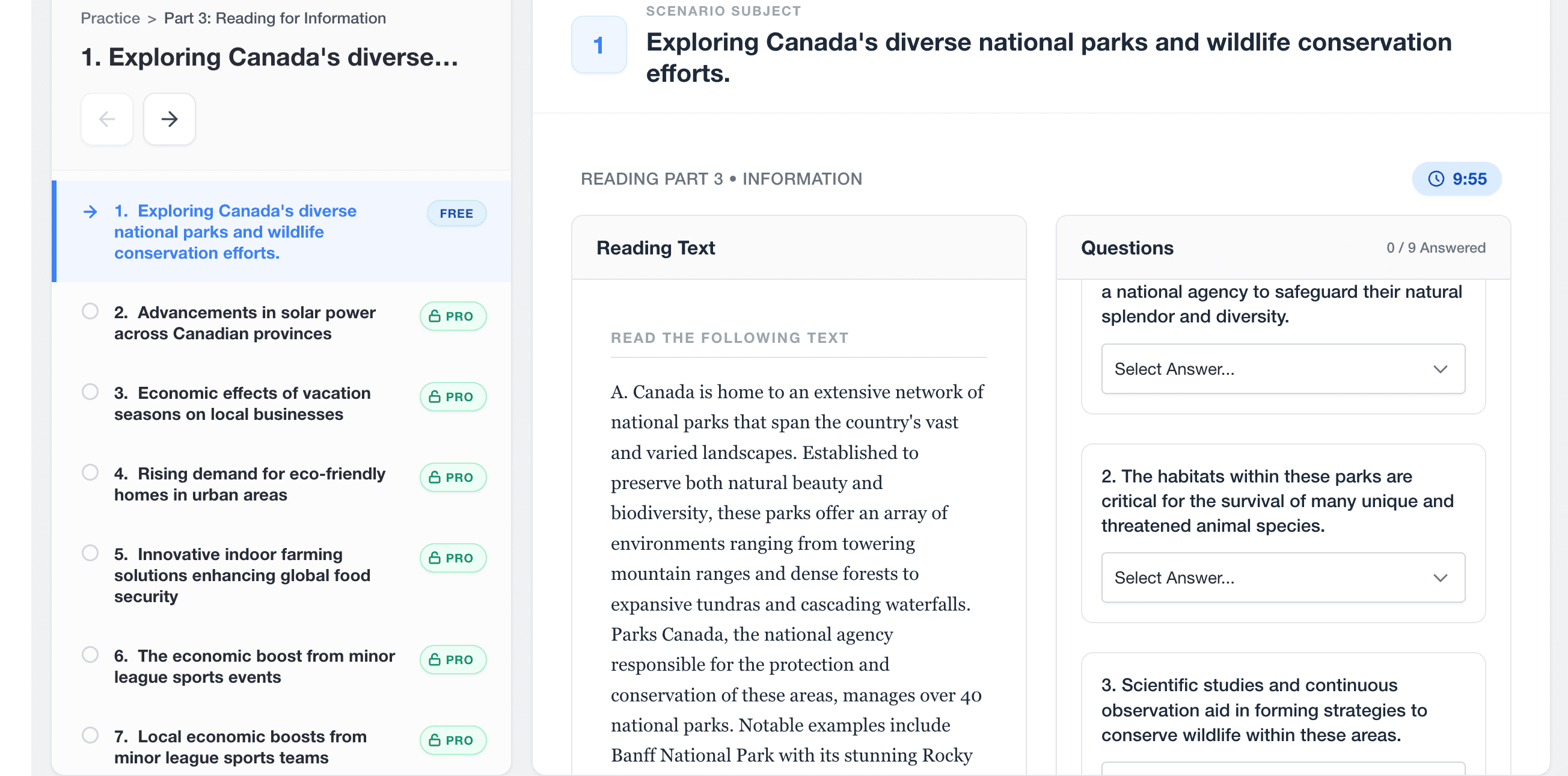Click the FREE badge on scenario 1
This screenshot has width=1568, height=776.
click(456, 213)
